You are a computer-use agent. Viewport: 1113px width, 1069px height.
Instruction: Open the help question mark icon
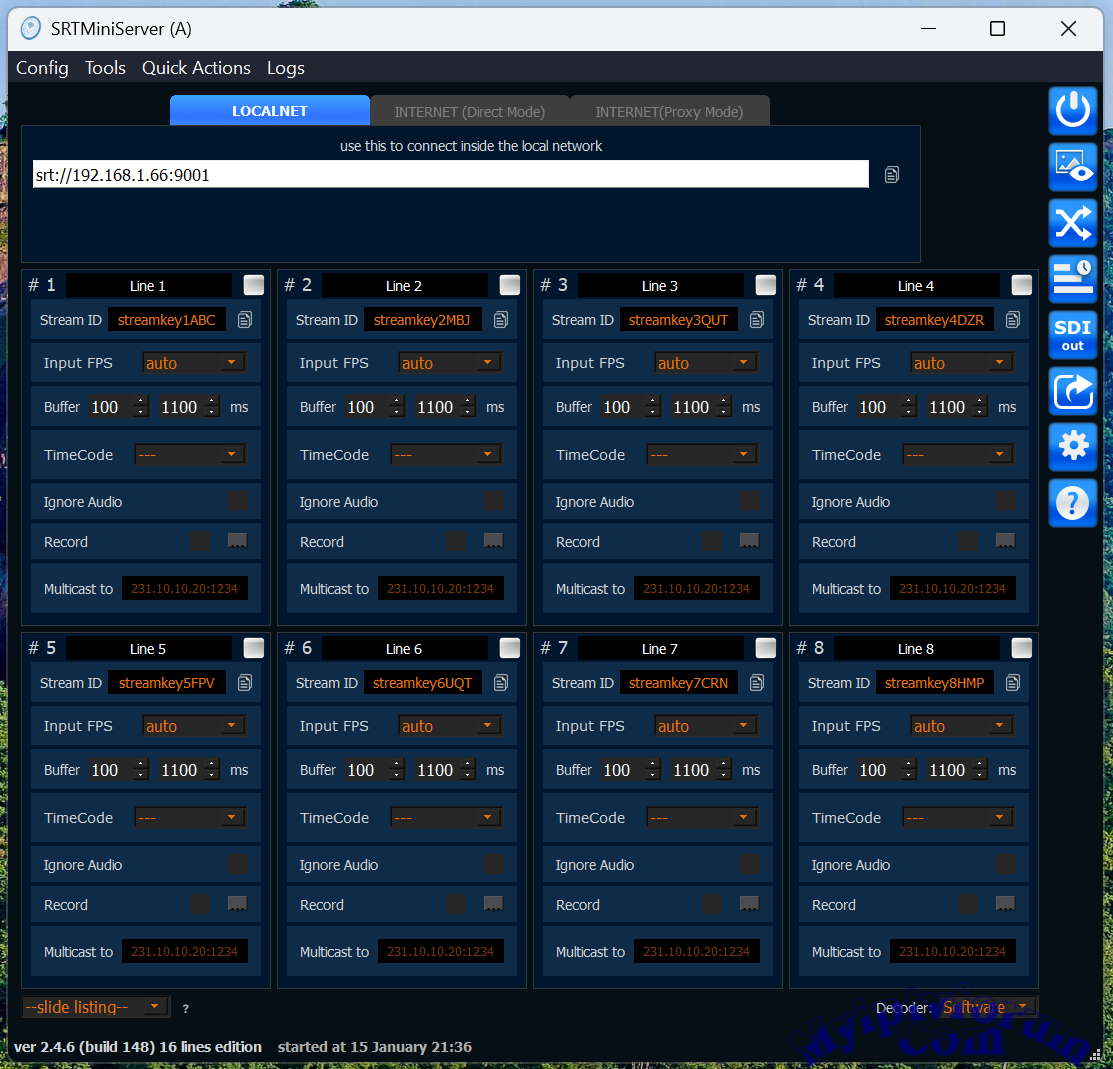1072,502
